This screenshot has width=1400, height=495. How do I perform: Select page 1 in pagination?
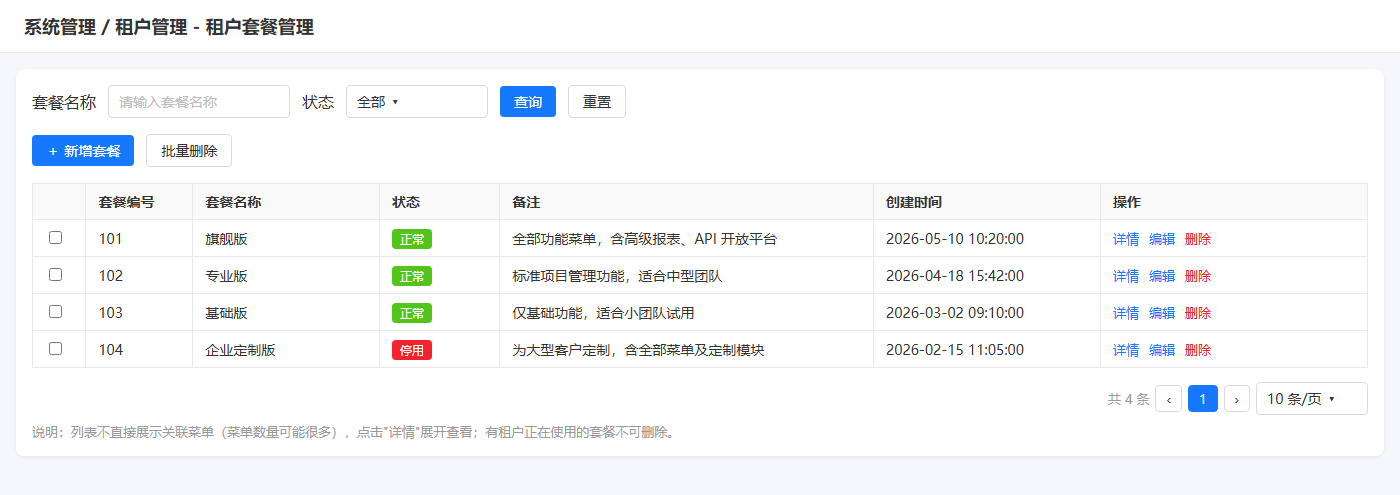pyautogui.click(x=1203, y=399)
